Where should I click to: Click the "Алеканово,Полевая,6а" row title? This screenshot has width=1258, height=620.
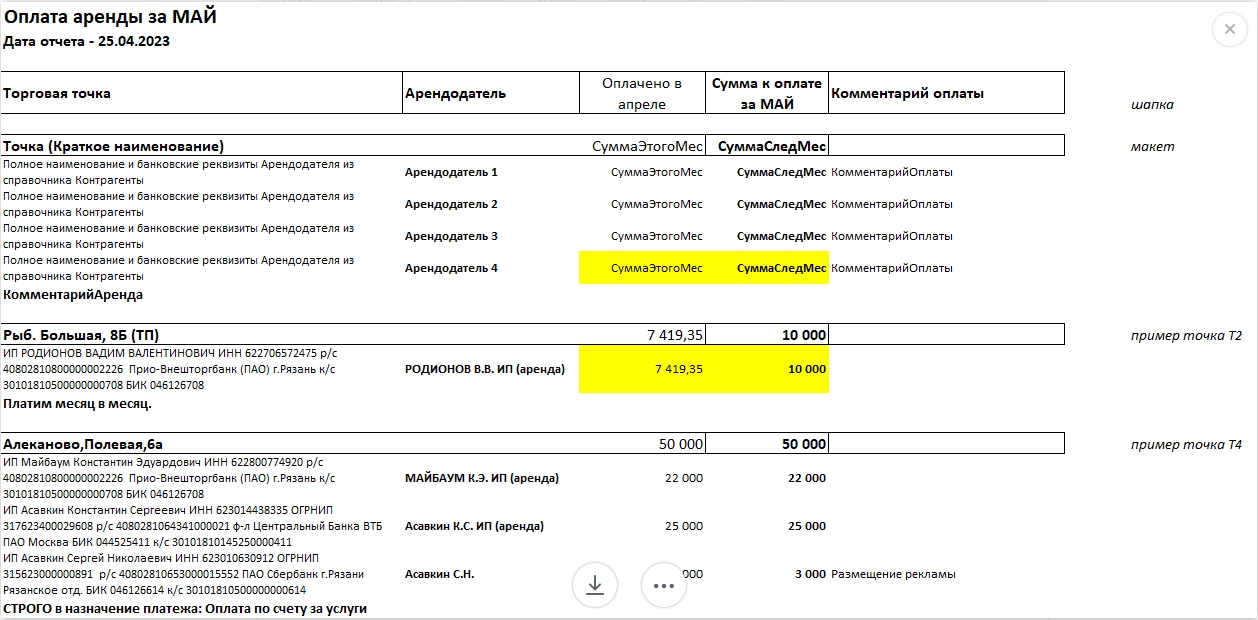click(x=83, y=444)
